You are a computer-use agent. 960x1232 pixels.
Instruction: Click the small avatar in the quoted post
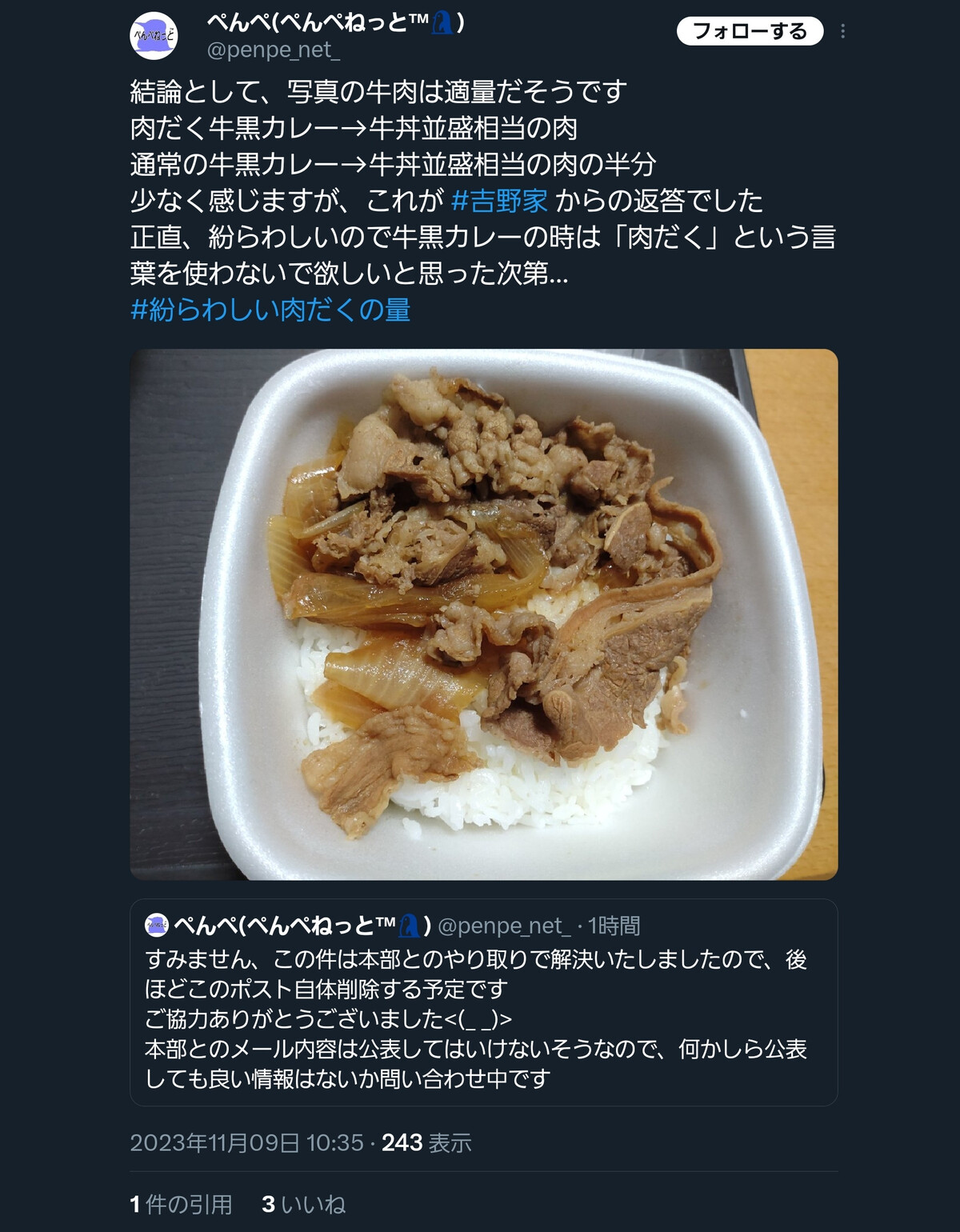click(156, 926)
